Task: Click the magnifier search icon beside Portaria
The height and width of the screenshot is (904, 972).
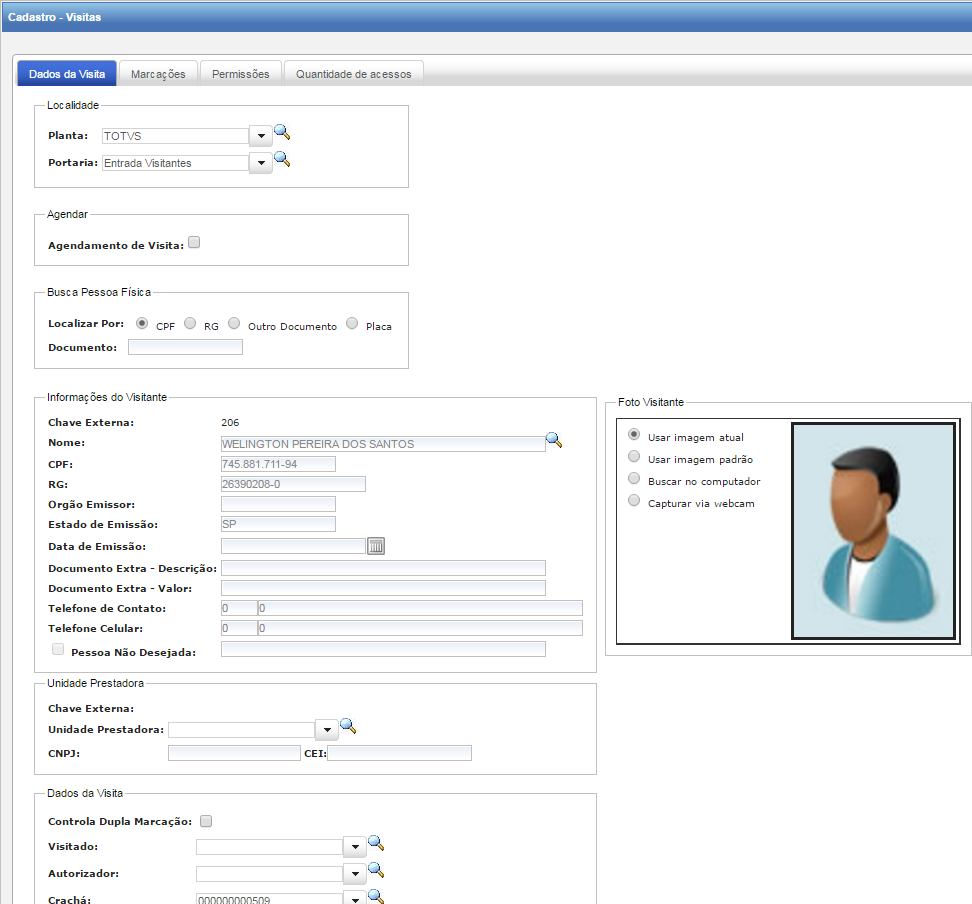Action: pos(282,159)
